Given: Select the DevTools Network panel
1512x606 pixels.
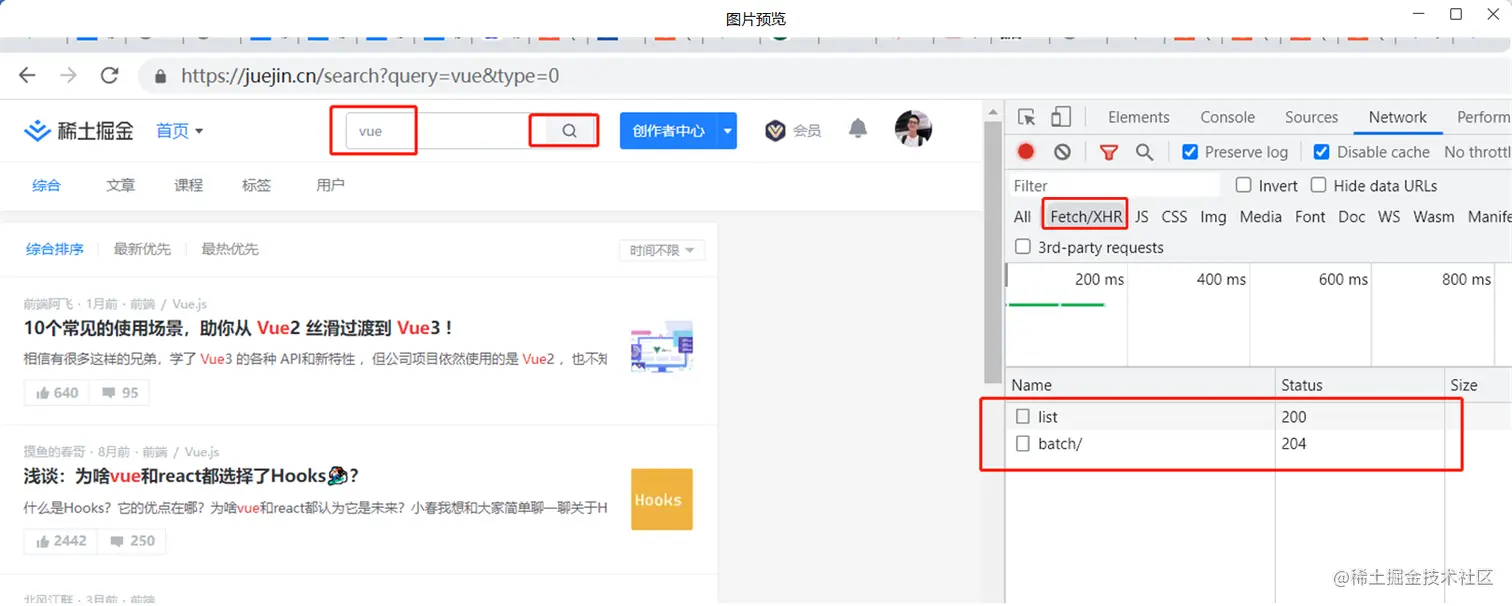Looking at the screenshot, I should coord(1397,117).
